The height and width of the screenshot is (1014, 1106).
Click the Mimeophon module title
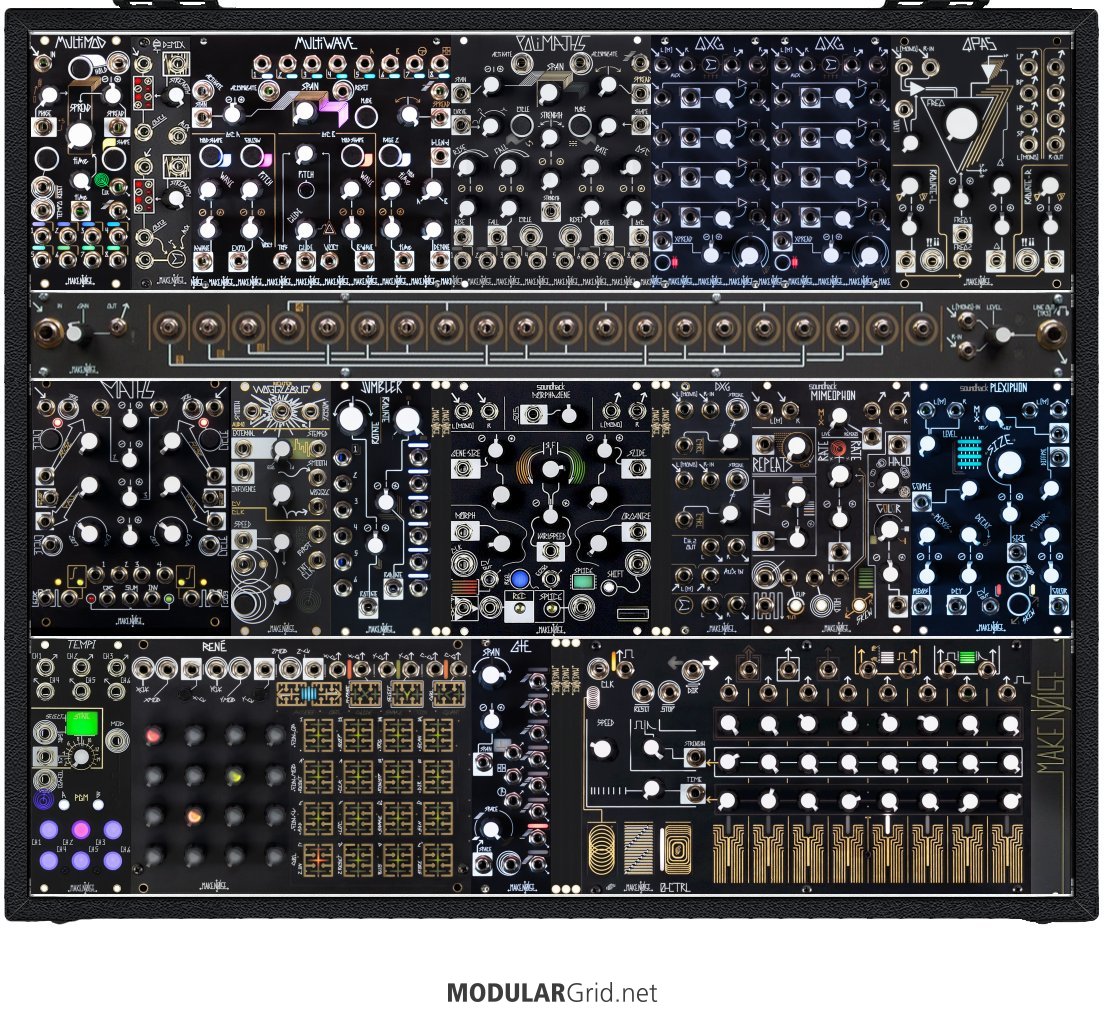(x=833, y=395)
